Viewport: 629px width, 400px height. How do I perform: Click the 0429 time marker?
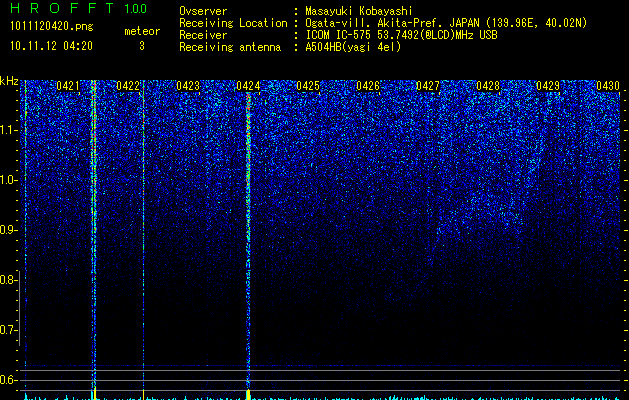click(548, 86)
